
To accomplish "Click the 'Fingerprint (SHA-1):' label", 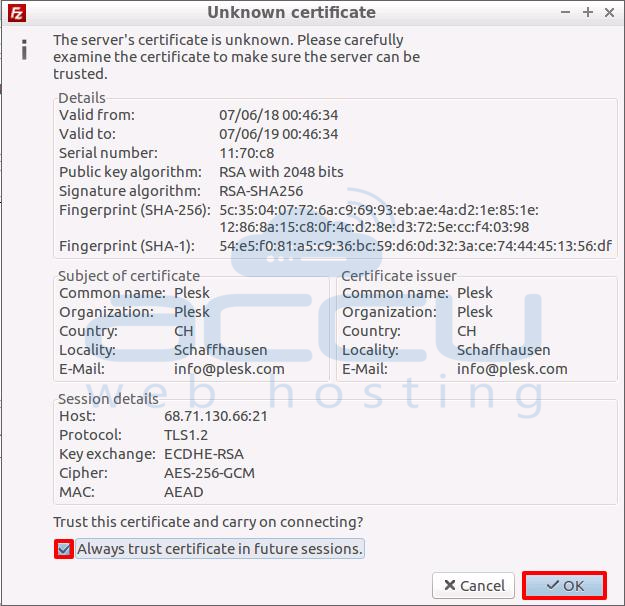I will tap(127, 246).
